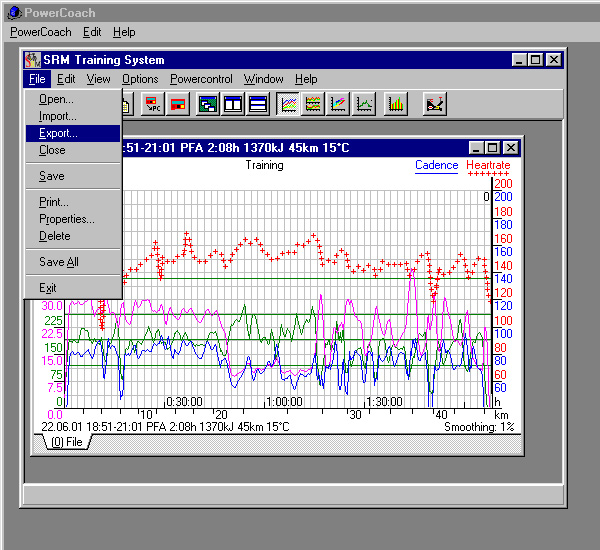Click the 0:30:00 time axis label

click(184, 402)
